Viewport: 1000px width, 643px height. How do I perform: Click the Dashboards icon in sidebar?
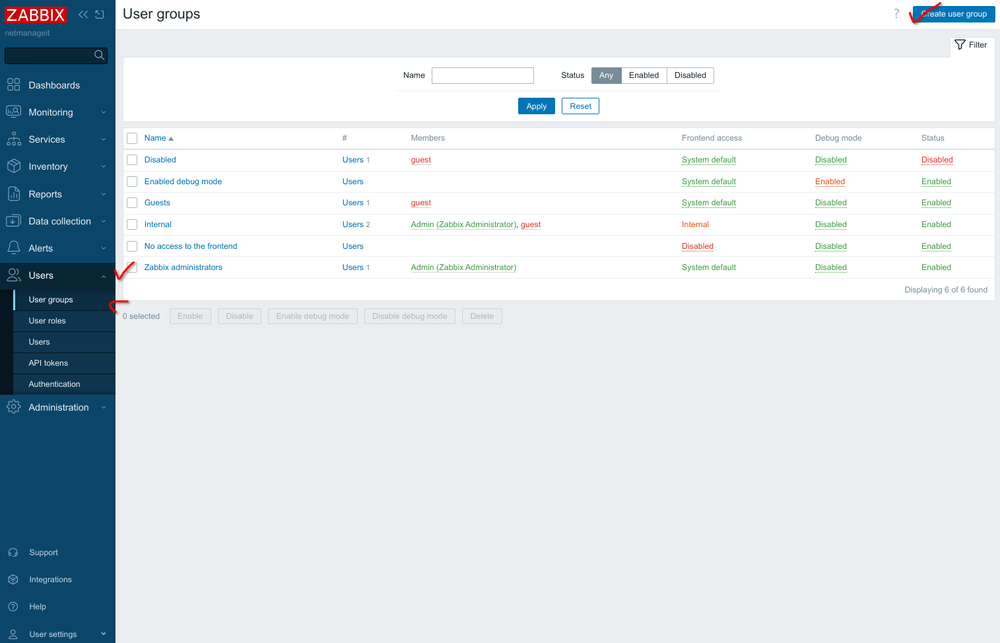point(14,85)
